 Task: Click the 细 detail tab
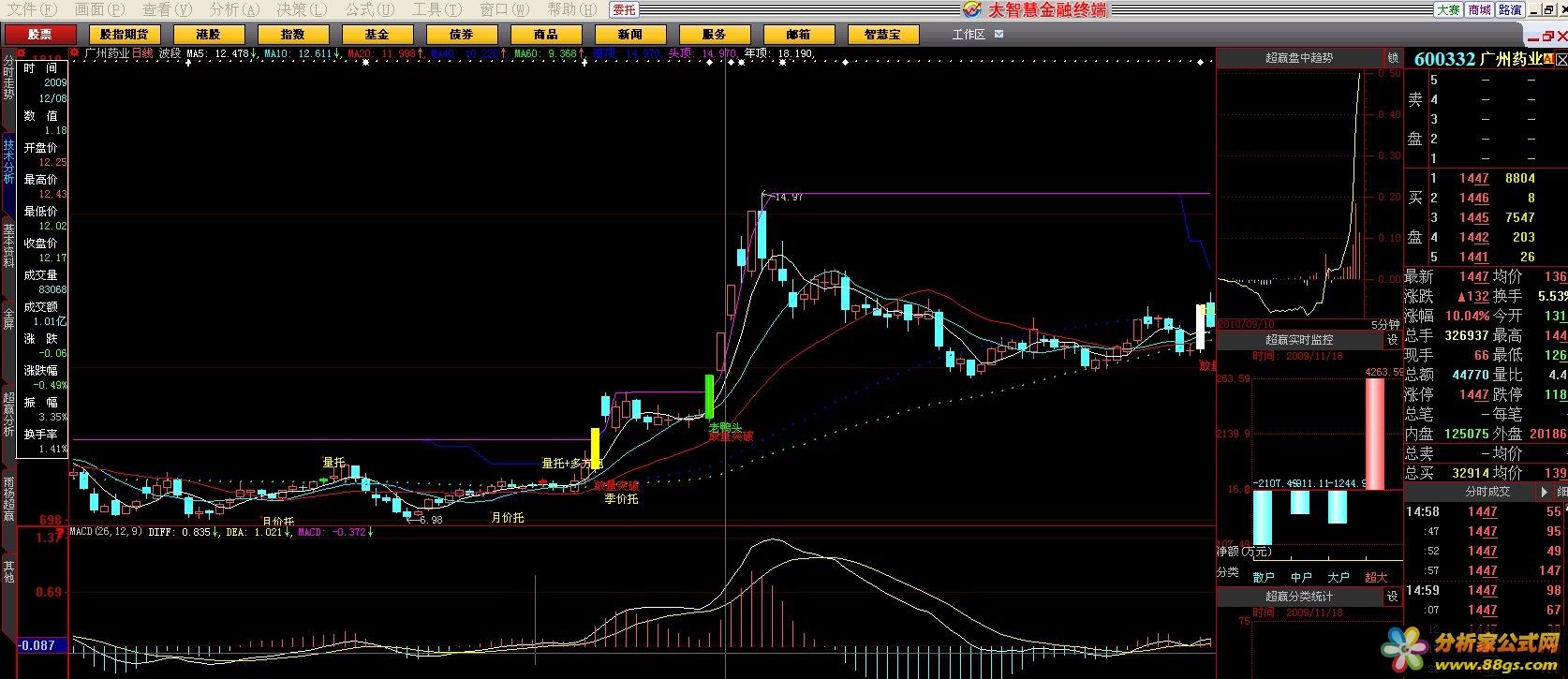point(1561,492)
